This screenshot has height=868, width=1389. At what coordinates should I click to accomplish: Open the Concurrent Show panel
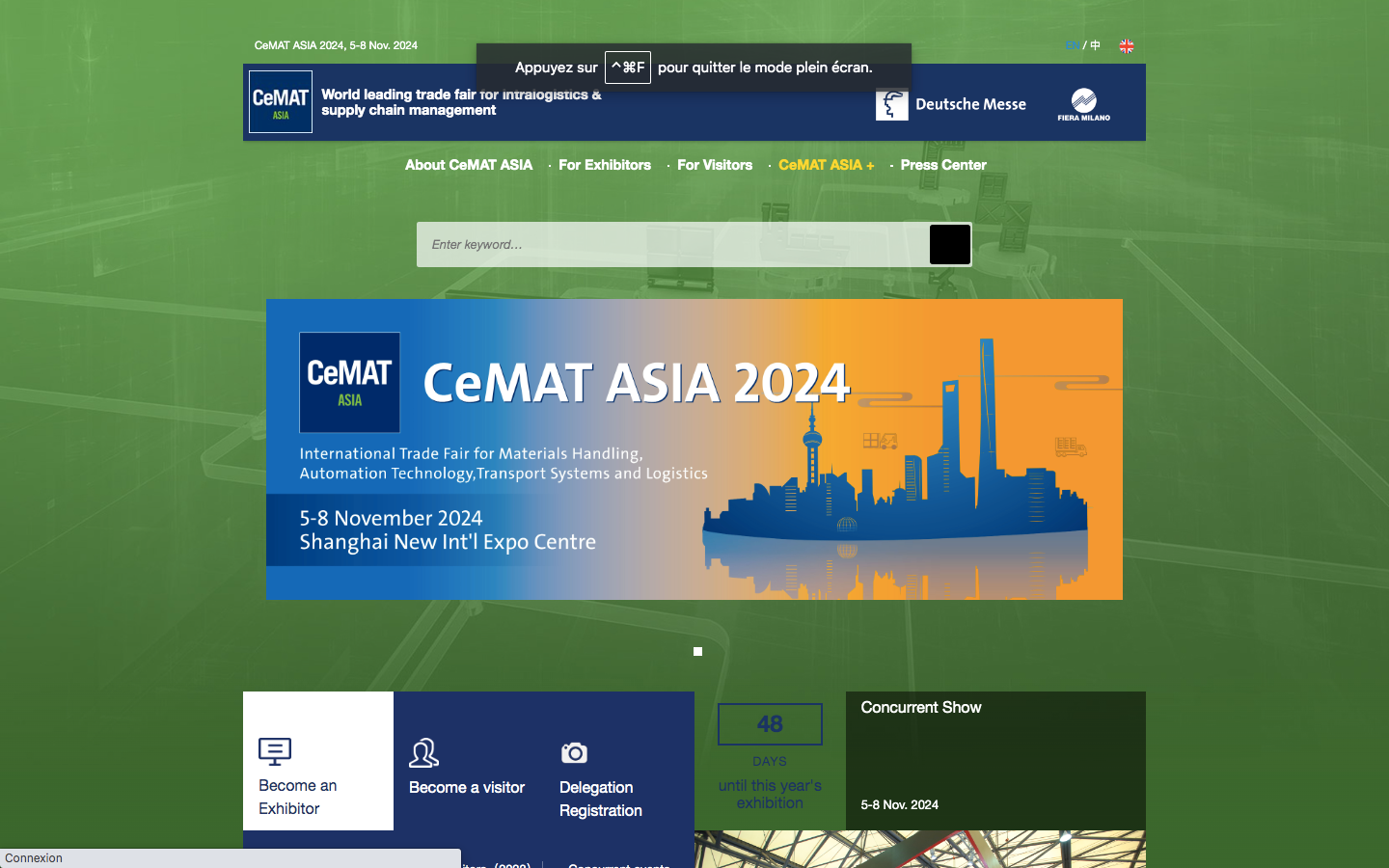click(994, 759)
